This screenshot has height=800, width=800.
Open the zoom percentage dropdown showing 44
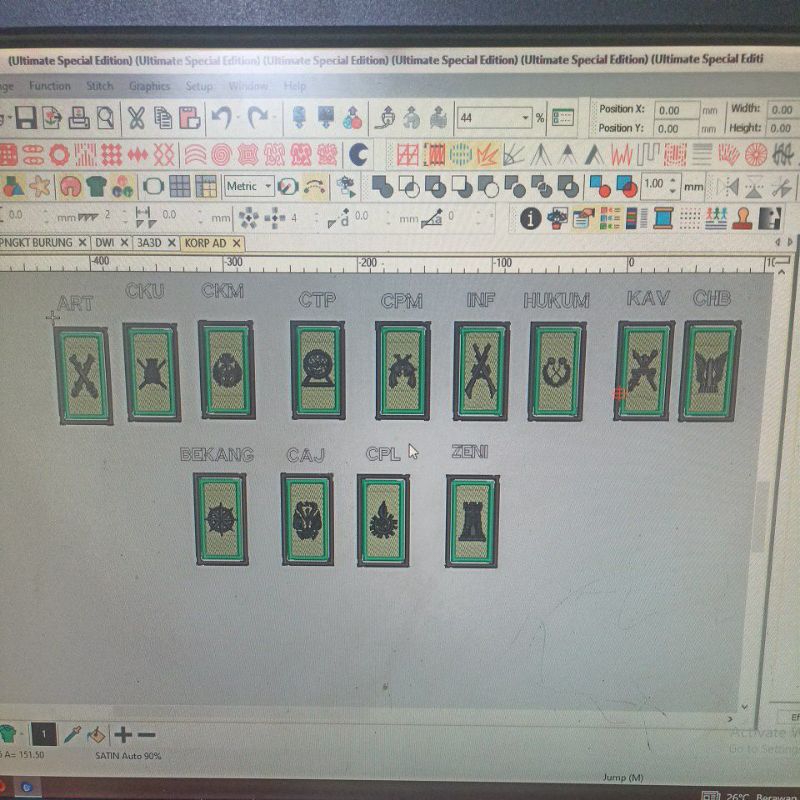tap(526, 118)
